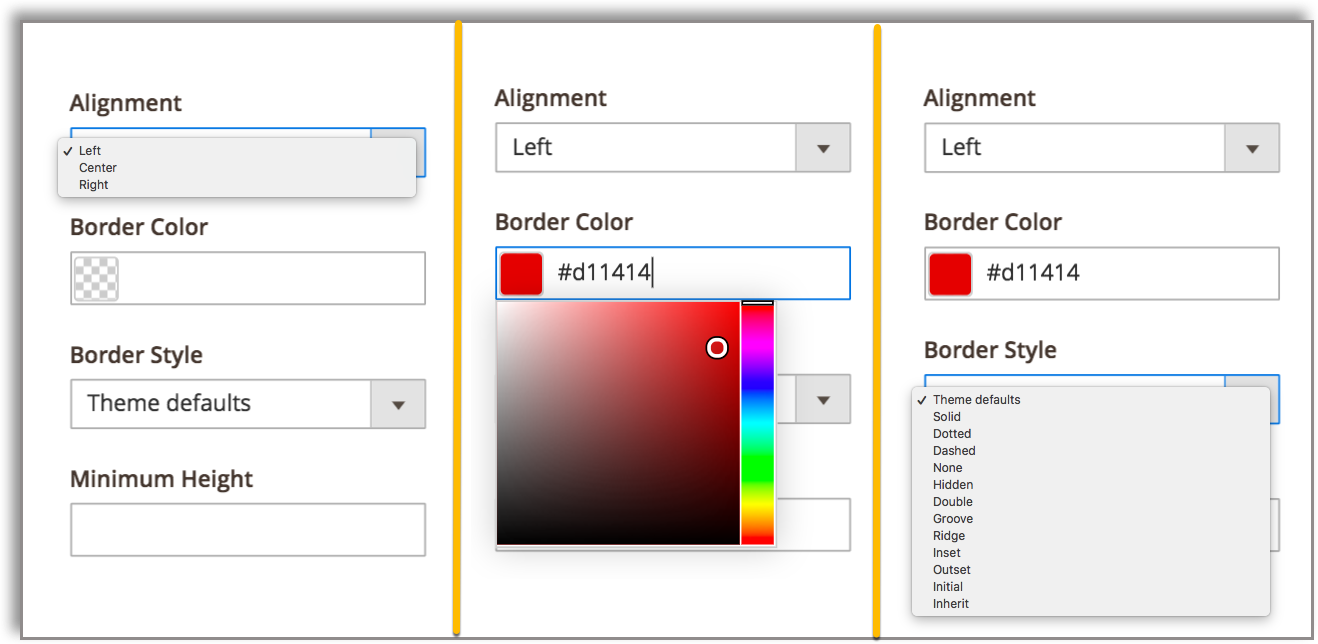Choose "Inherit" at bottom of Border Style list
The height and width of the screenshot is (644, 1318).
point(950,603)
